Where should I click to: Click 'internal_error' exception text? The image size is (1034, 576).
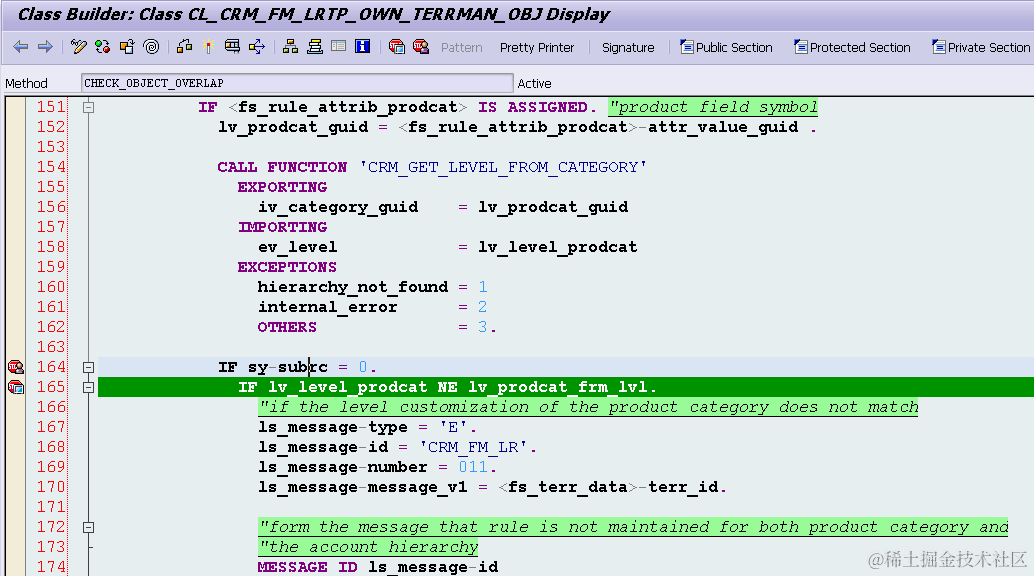(x=328, y=307)
